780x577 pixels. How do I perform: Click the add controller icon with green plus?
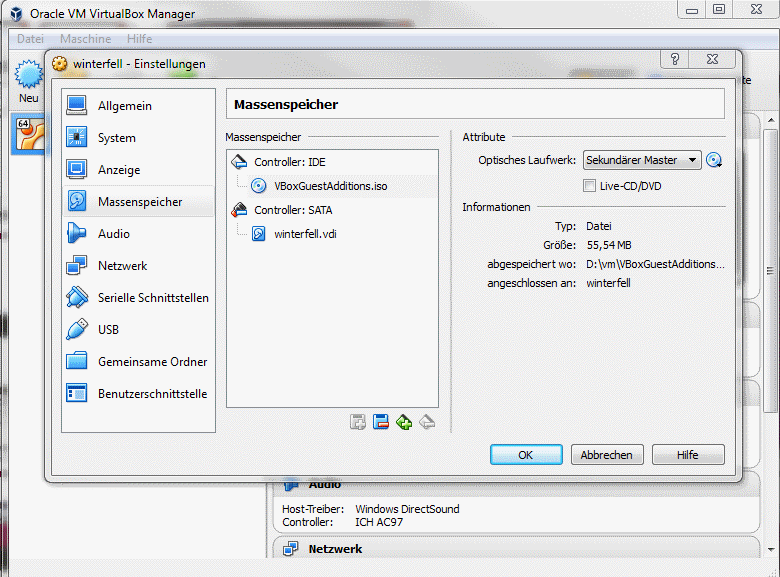pos(404,422)
